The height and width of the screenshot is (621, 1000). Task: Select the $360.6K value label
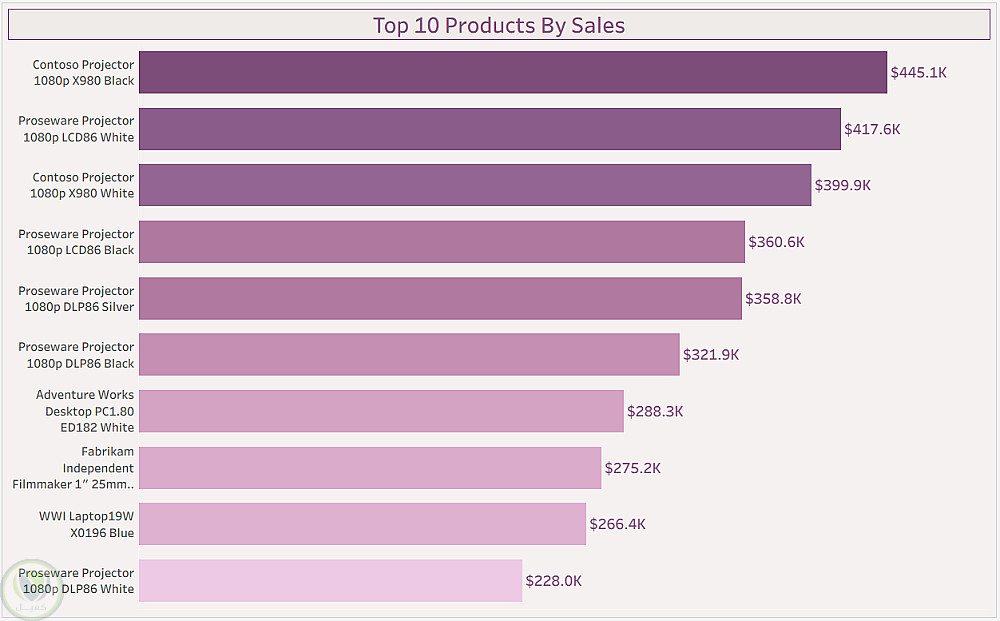[x=776, y=242]
